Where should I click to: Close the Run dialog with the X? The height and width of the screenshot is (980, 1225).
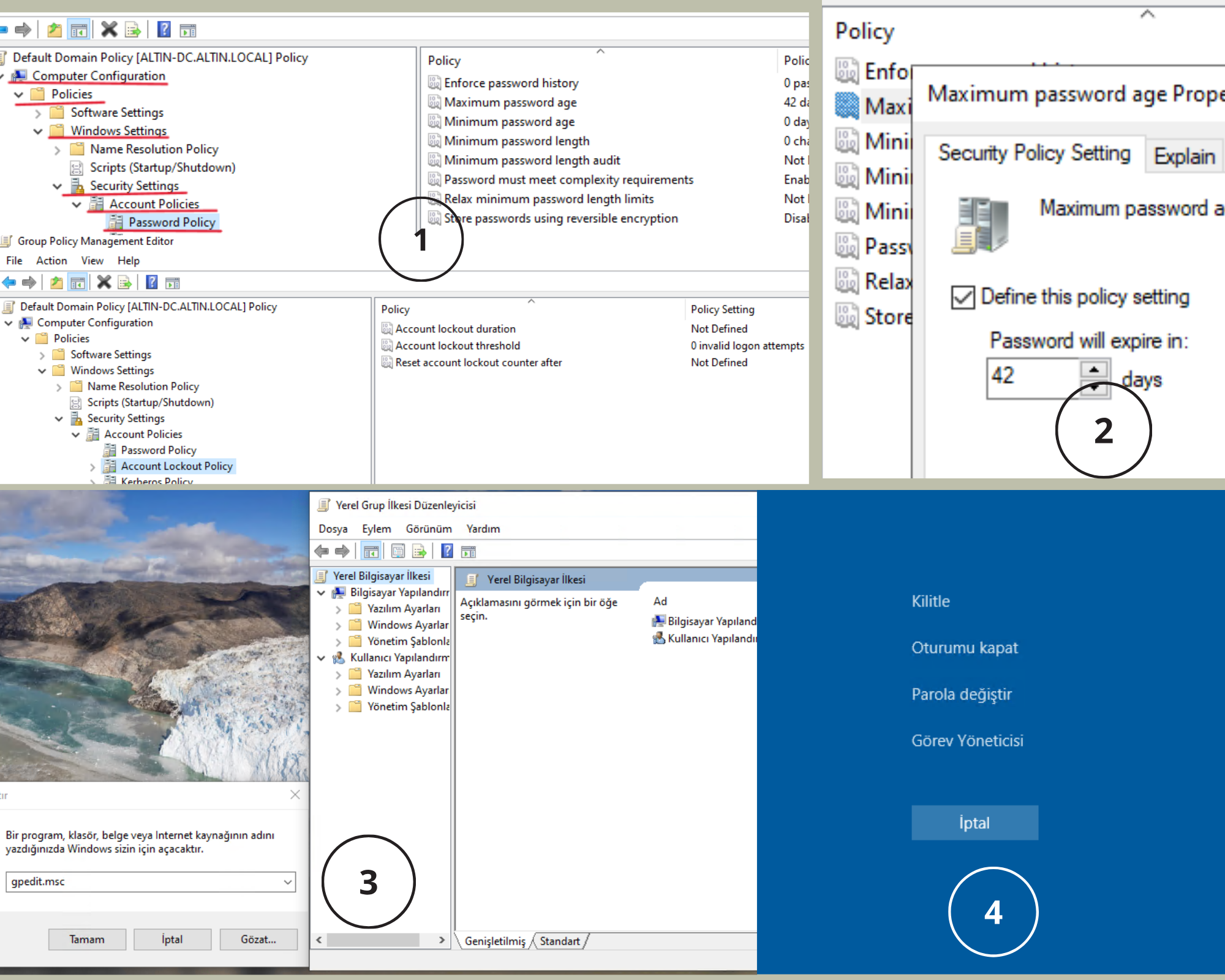(295, 794)
